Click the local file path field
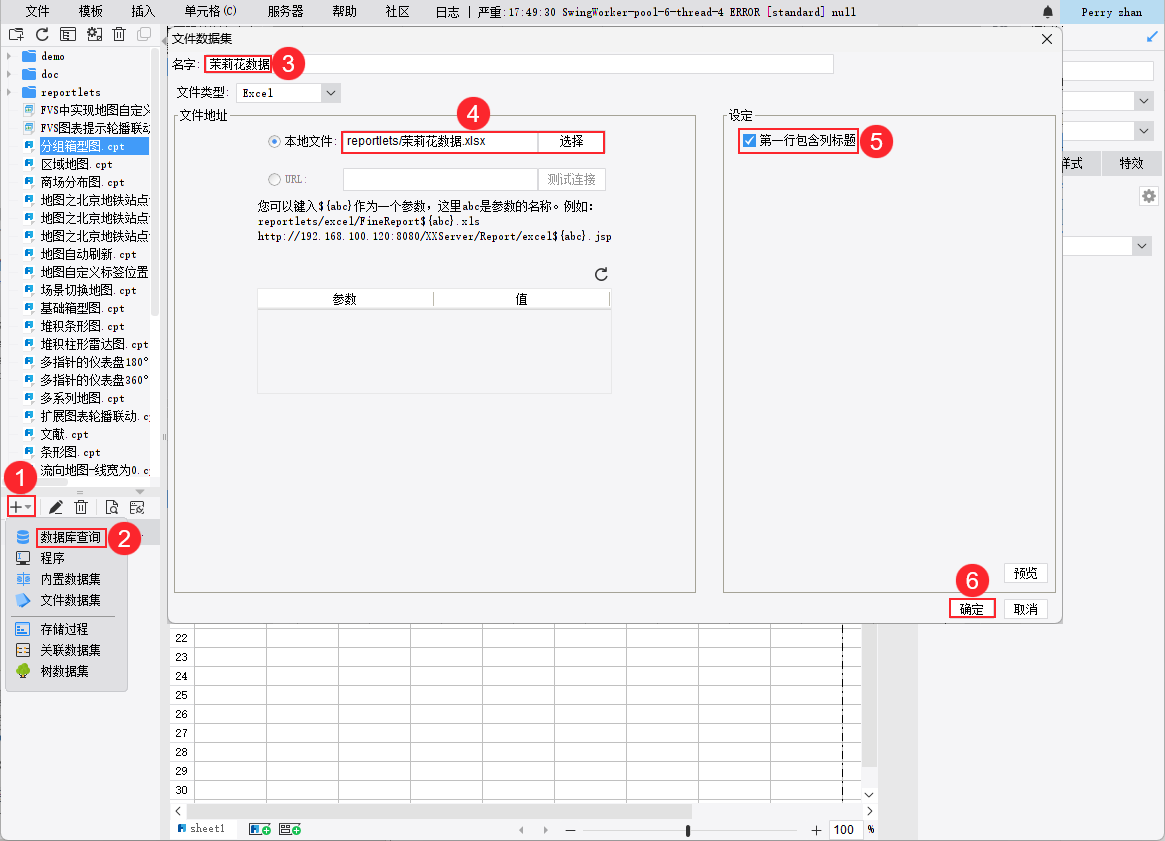 [x=440, y=141]
